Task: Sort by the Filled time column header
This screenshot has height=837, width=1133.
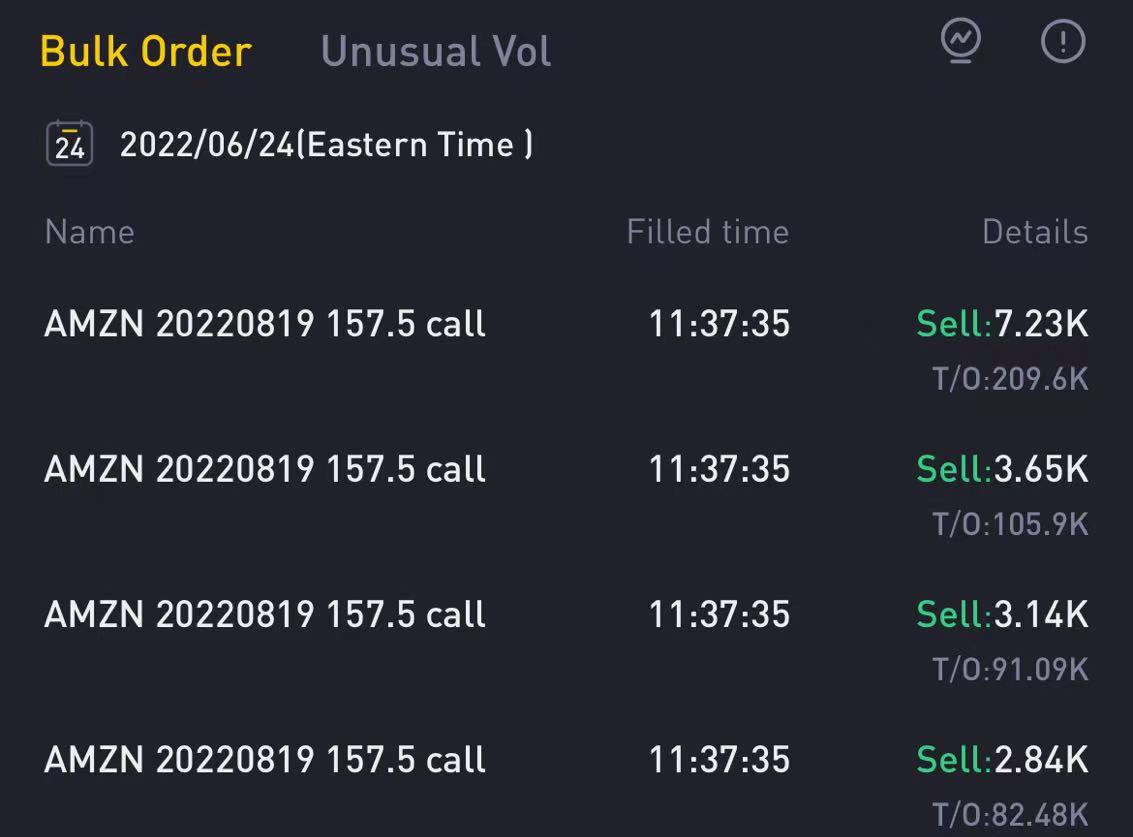Action: 708,232
